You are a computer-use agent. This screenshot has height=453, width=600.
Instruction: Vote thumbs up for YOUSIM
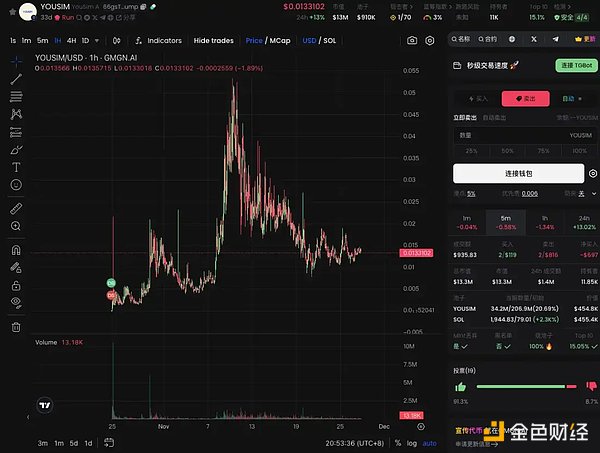[x=460, y=387]
